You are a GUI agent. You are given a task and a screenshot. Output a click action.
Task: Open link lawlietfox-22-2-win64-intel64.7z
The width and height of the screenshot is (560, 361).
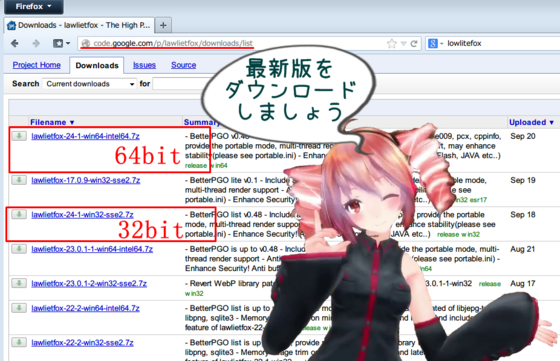point(85,308)
